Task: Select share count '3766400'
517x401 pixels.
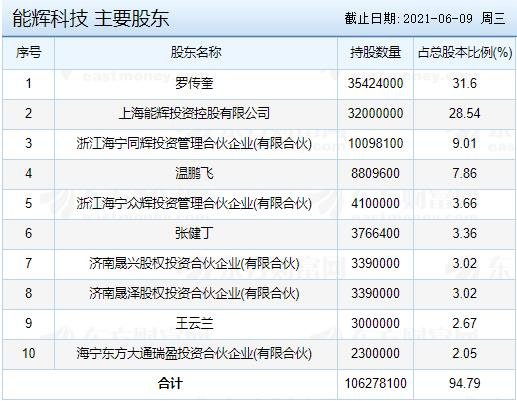Action: 375,233
